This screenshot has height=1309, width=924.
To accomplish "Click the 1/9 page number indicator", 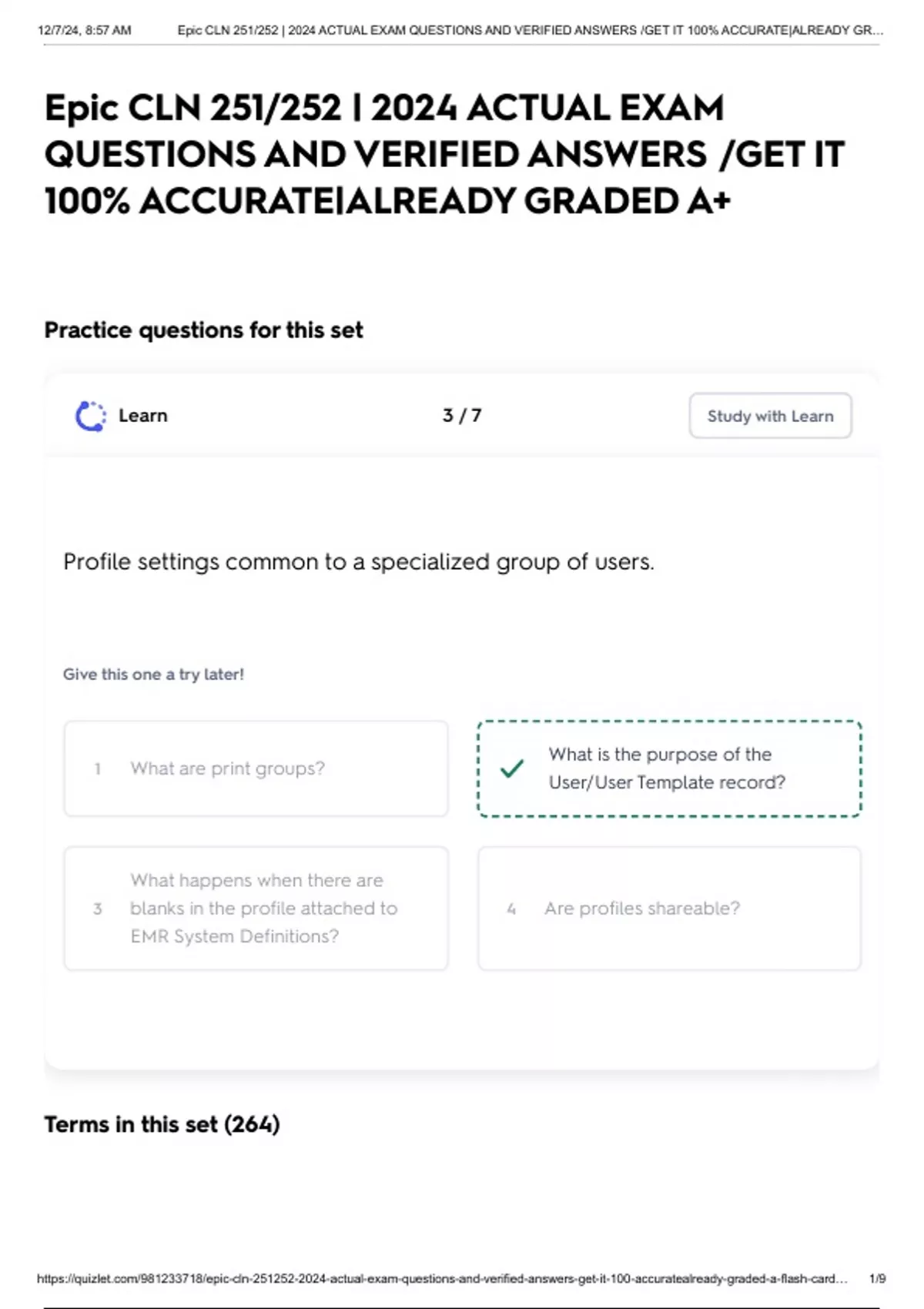I will click(x=877, y=1279).
